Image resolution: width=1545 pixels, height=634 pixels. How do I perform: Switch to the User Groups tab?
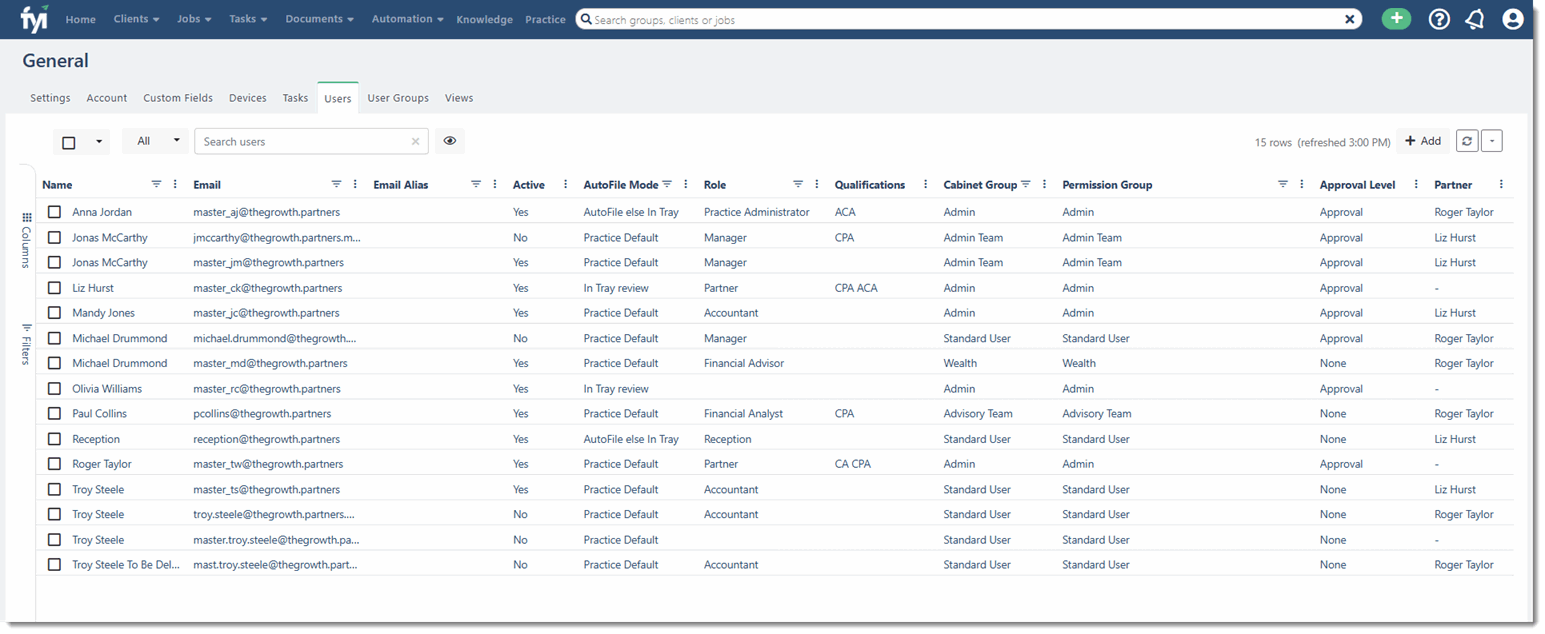point(397,97)
